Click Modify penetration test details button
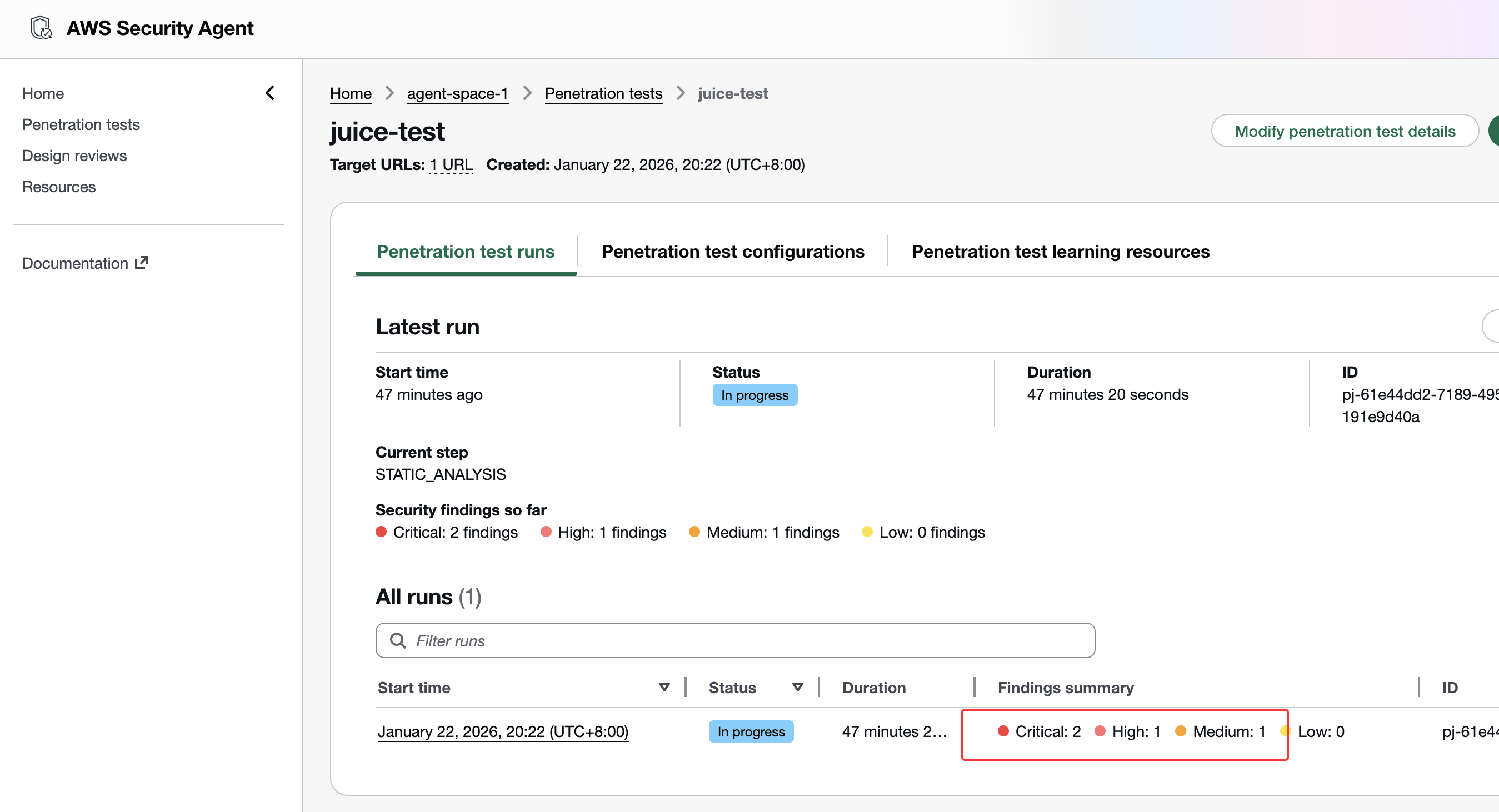The width and height of the screenshot is (1499, 812). pyautogui.click(x=1345, y=131)
